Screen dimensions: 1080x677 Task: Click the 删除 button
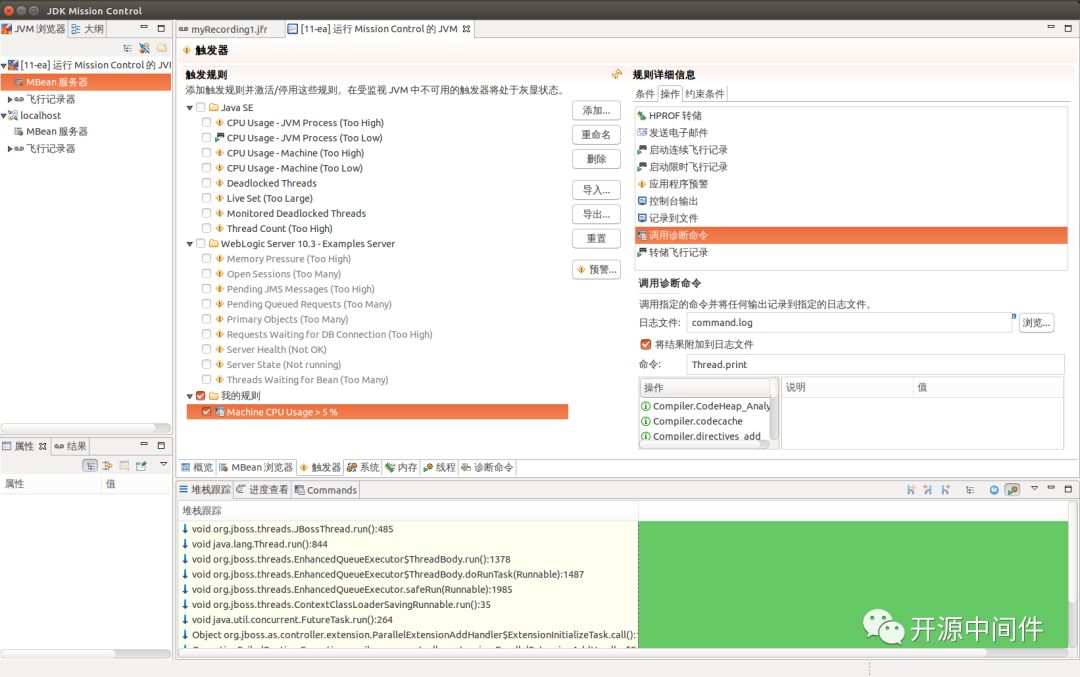pos(596,159)
